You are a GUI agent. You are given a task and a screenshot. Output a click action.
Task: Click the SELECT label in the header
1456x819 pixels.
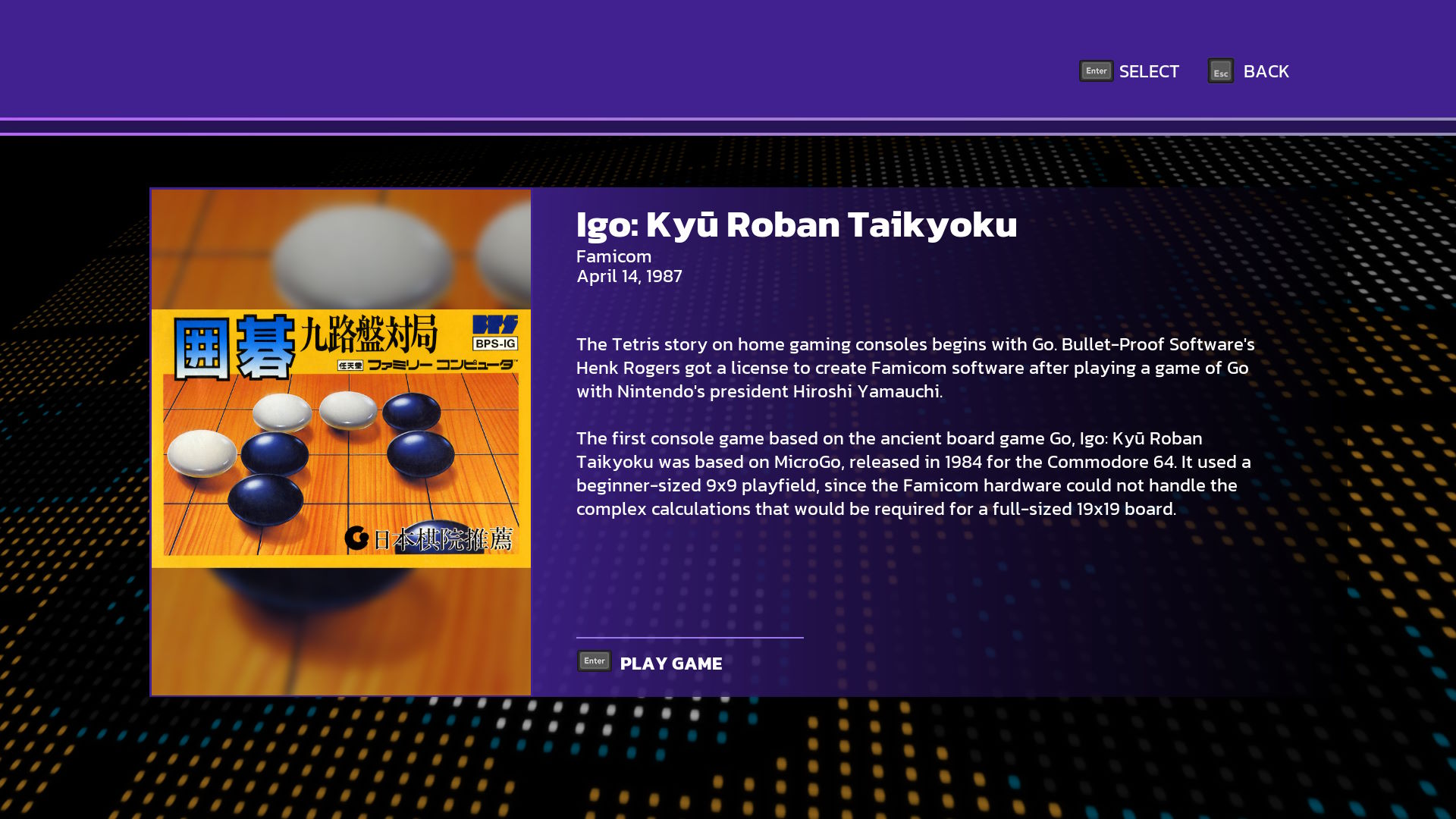(1148, 71)
